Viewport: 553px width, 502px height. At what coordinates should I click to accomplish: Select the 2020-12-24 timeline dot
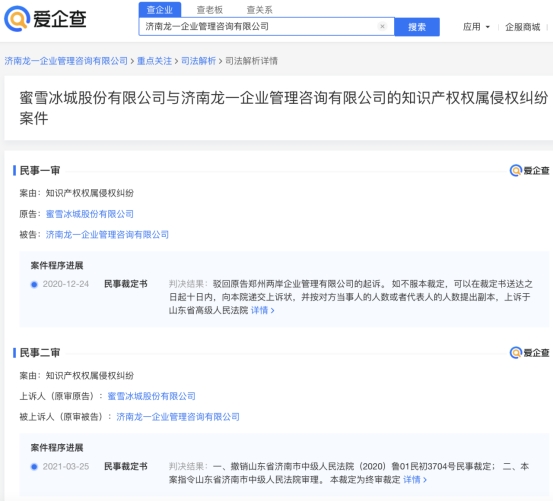pos(34,284)
